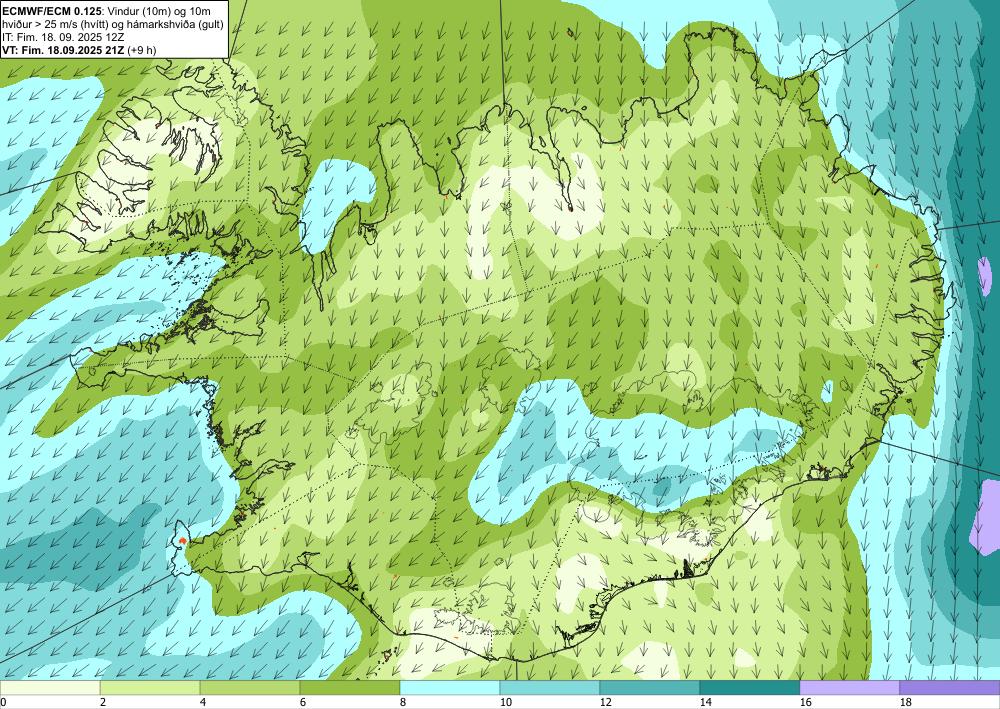Click the pale cream 0–2 legend swatch
The height and width of the screenshot is (709, 1000).
tap(50, 688)
